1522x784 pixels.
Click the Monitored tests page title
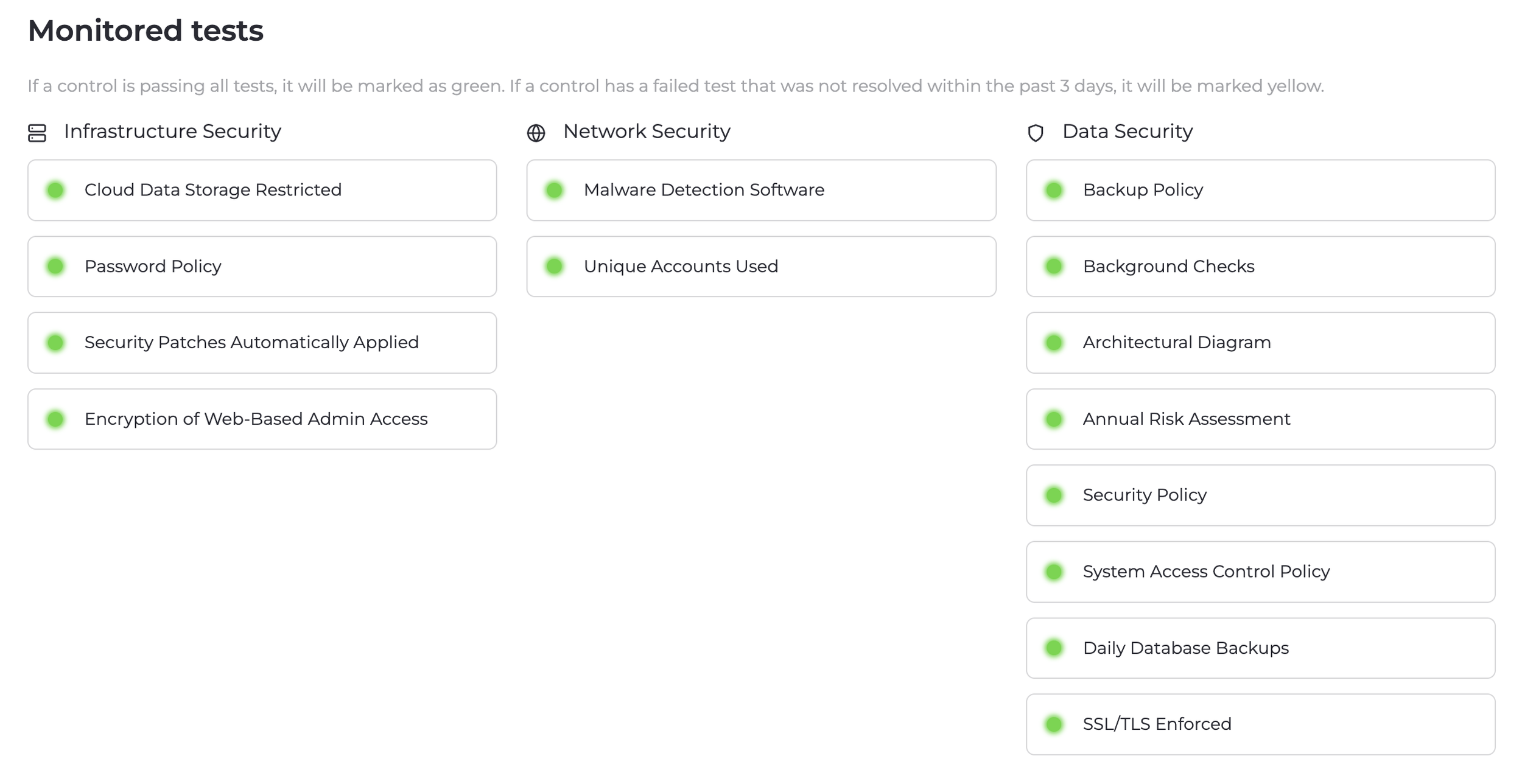click(x=146, y=30)
